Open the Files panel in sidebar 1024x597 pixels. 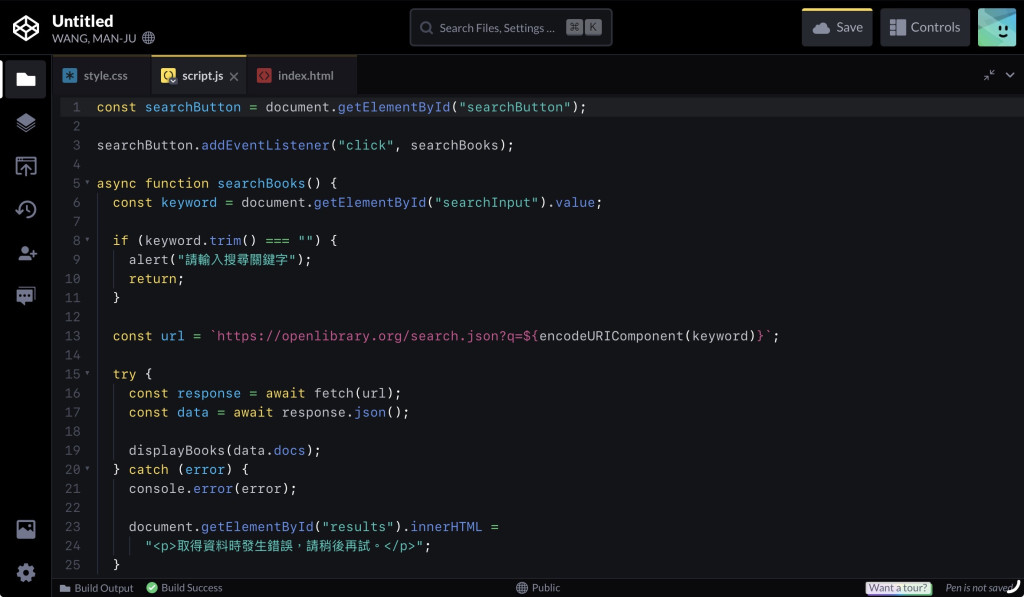25,79
